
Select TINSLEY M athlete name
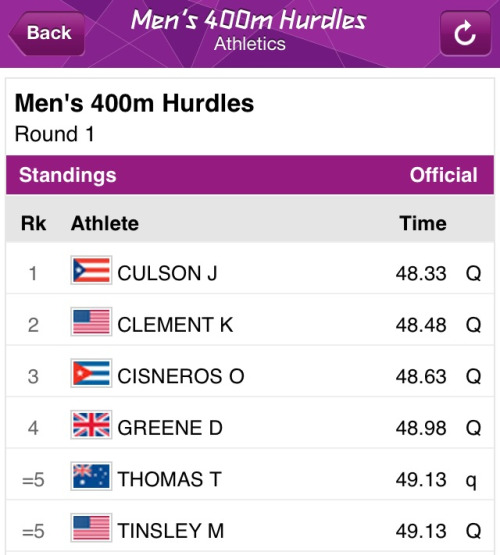click(x=171, y=531)
